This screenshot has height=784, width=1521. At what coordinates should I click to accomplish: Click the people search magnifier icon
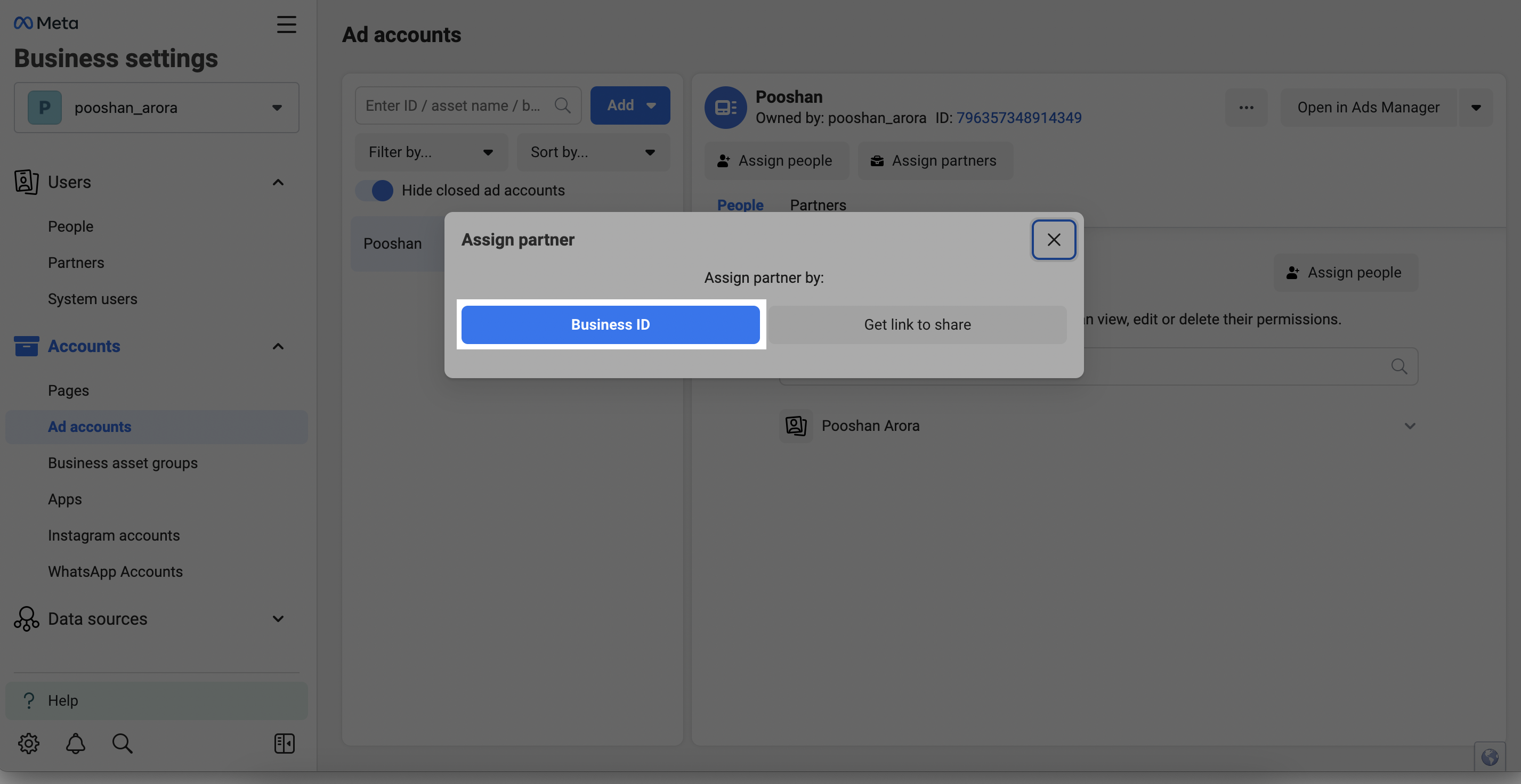pos(1399,366)
